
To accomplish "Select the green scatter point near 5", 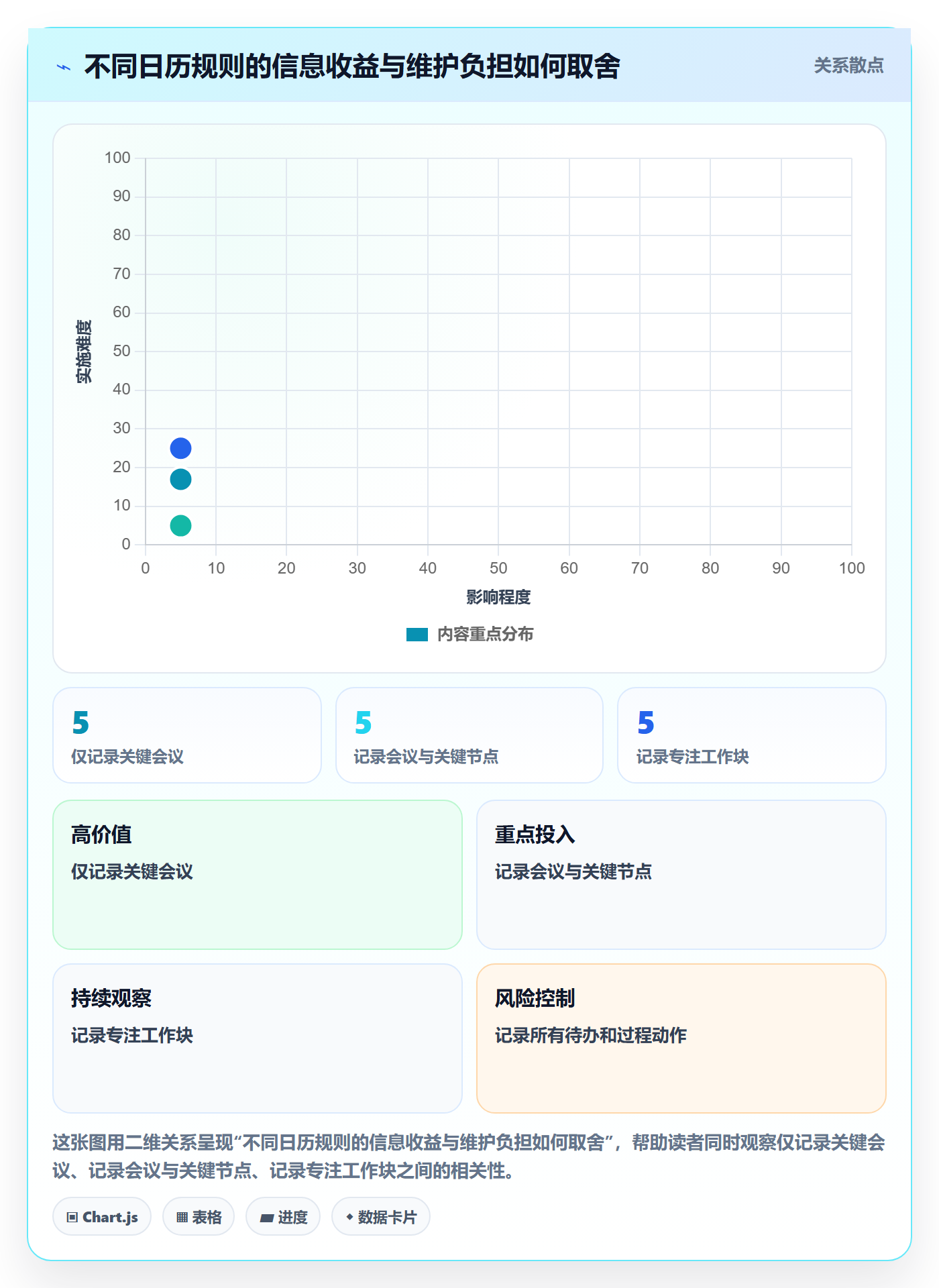I will (x=180, y=526).
